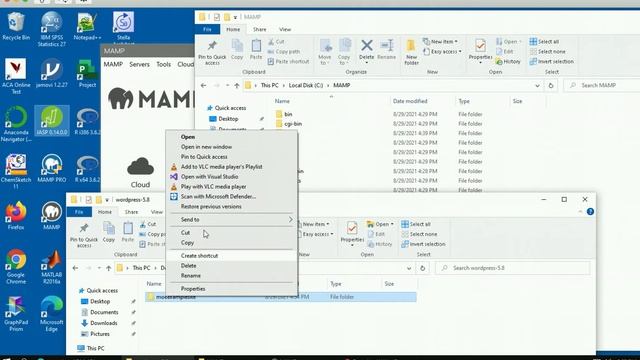The image size is (640, 360).
Task: Open the Open dropdown in wordpress-5.8 ribbon
Action: [x=380, y=224]
